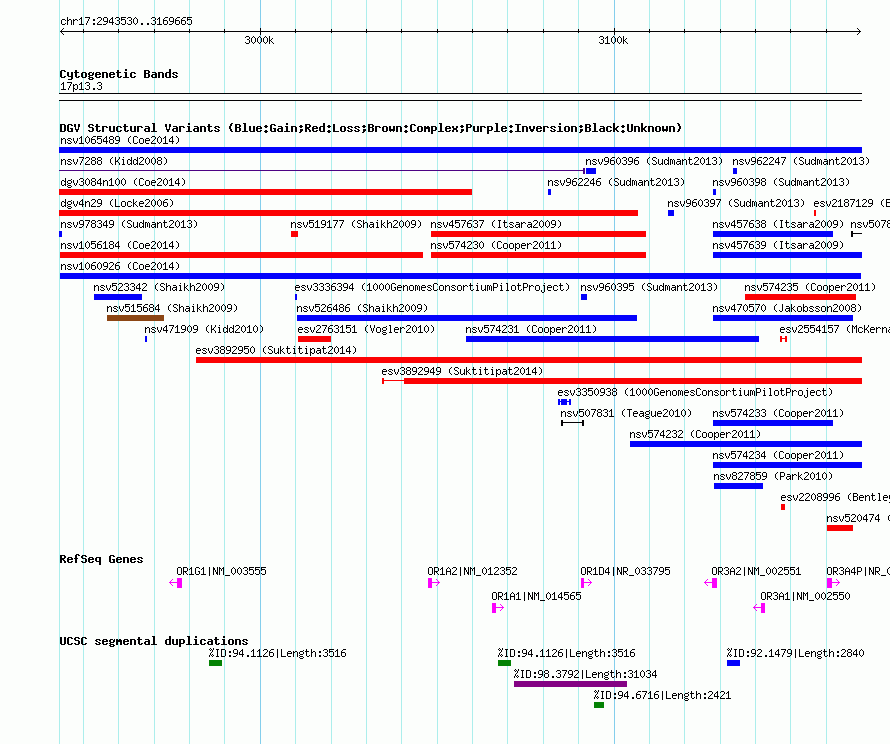Click the purple 98.3792% identity duplication bar
Viewport: 890px width, 744px height.
(x=570, y=684)
